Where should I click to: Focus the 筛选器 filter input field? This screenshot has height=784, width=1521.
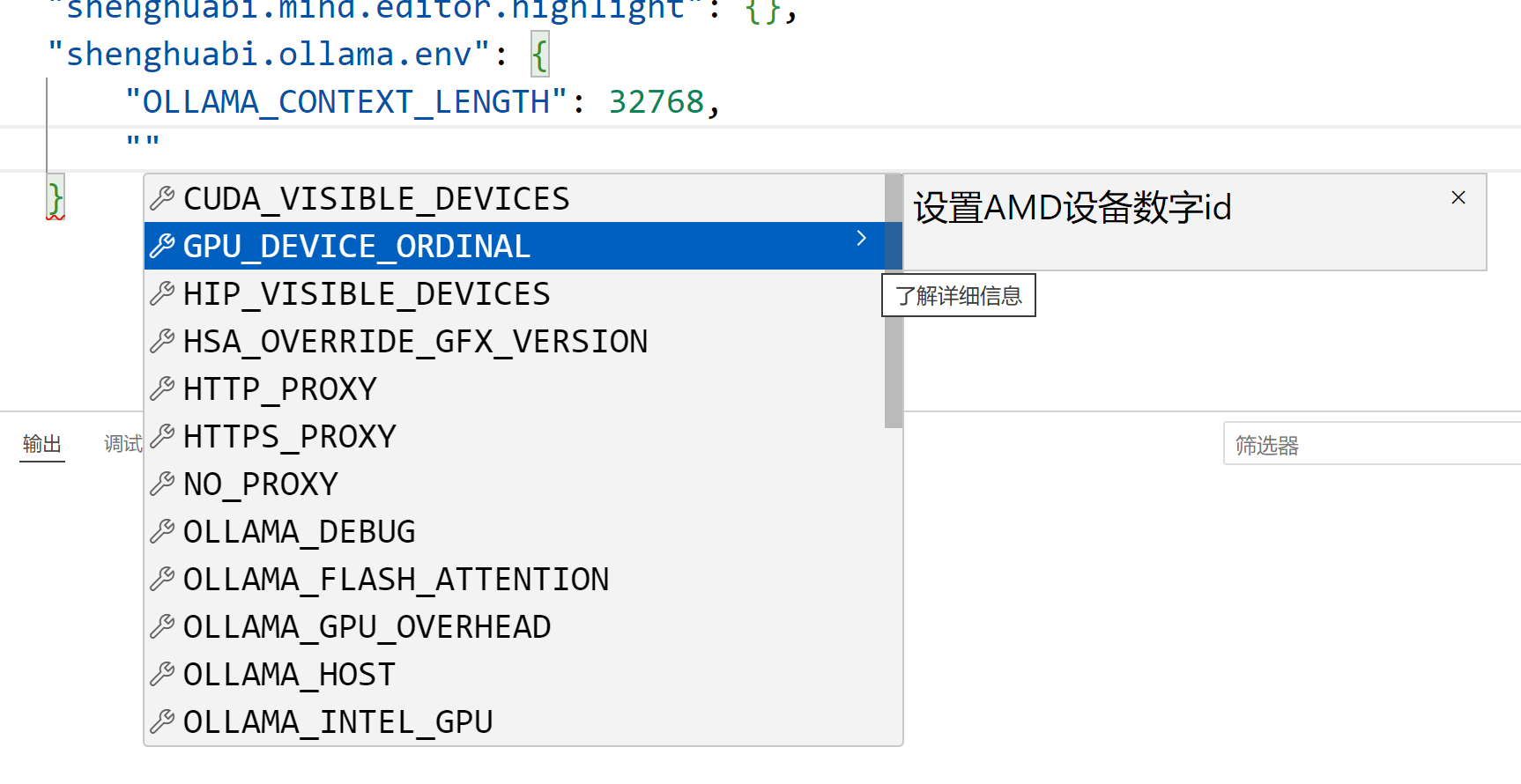click(1371, 446)
